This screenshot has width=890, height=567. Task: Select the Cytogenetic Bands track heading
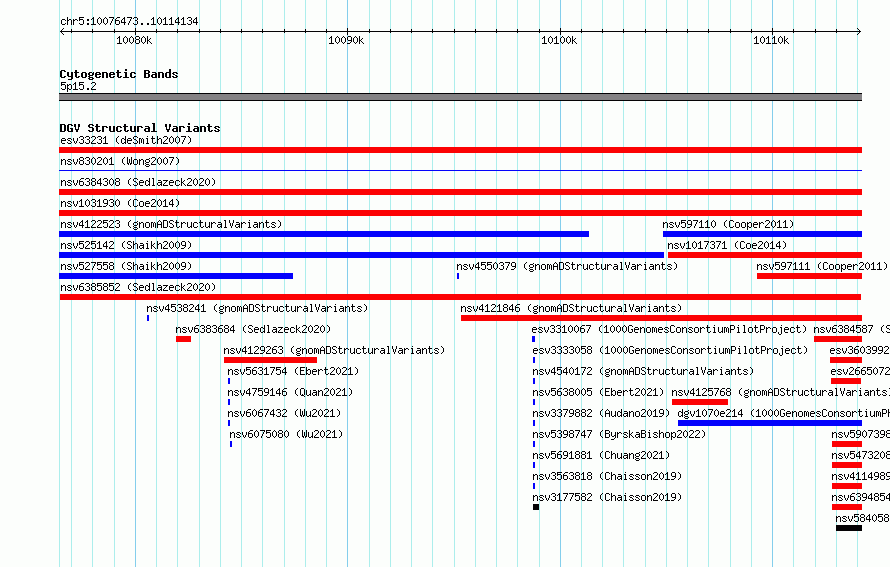point(119,74)
